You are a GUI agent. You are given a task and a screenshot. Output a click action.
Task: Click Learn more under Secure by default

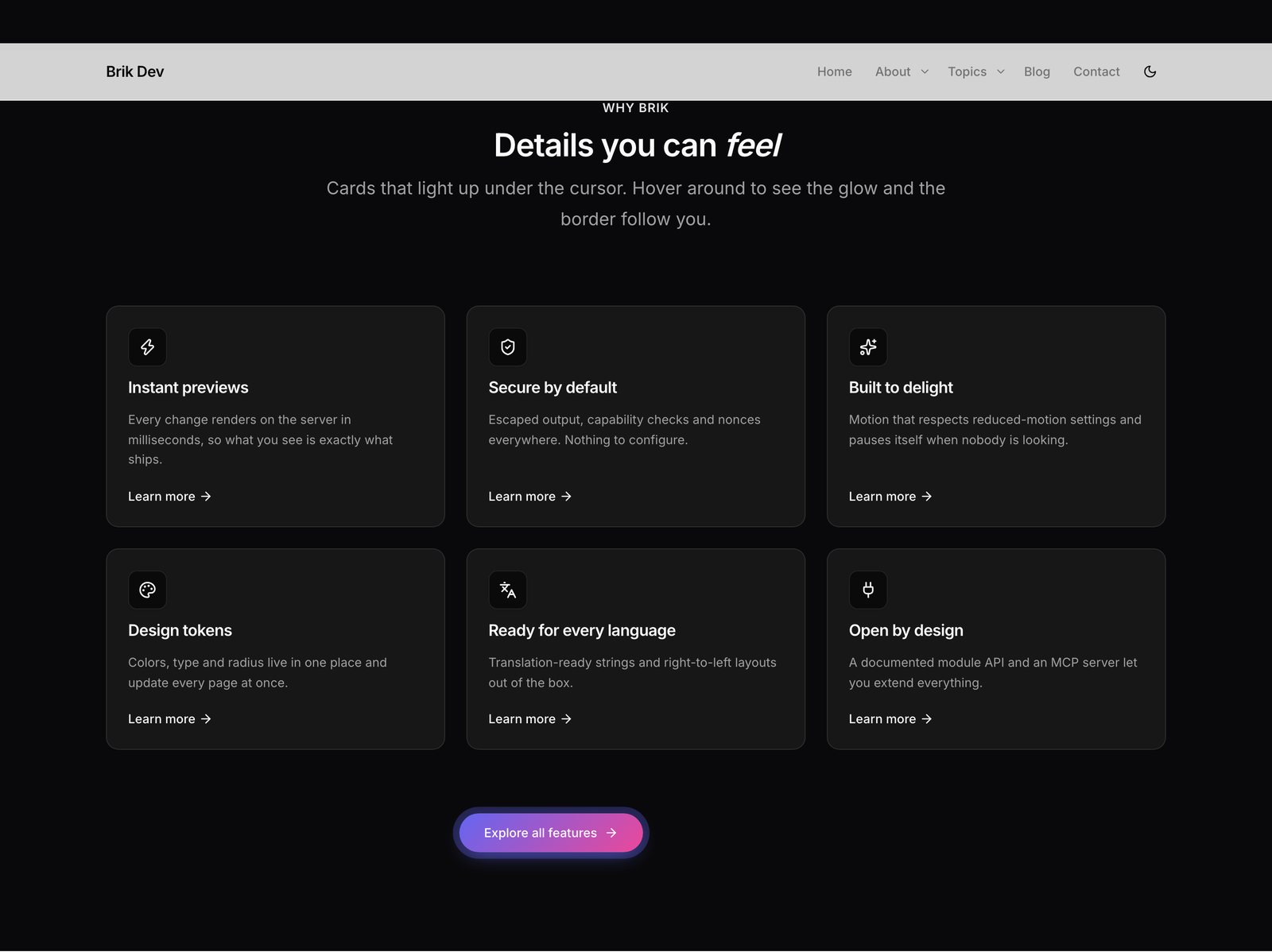coord(530,496)
